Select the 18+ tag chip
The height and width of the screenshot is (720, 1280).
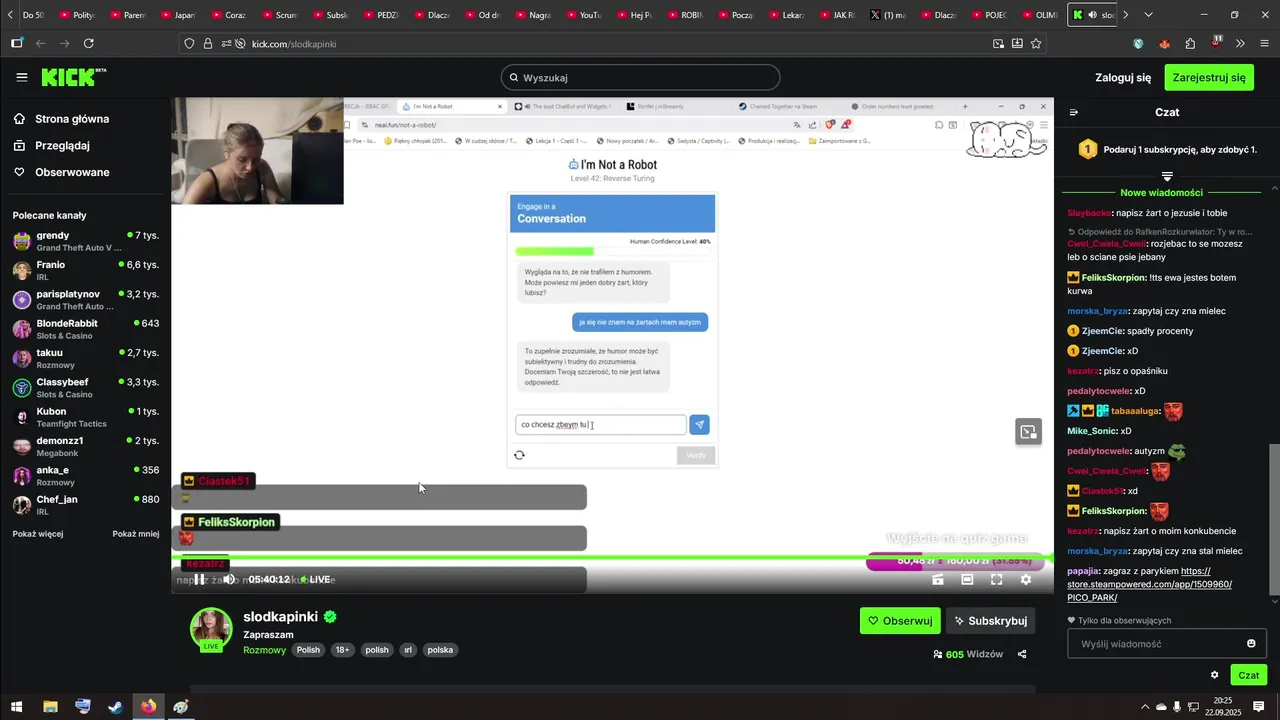pos(342,650)
